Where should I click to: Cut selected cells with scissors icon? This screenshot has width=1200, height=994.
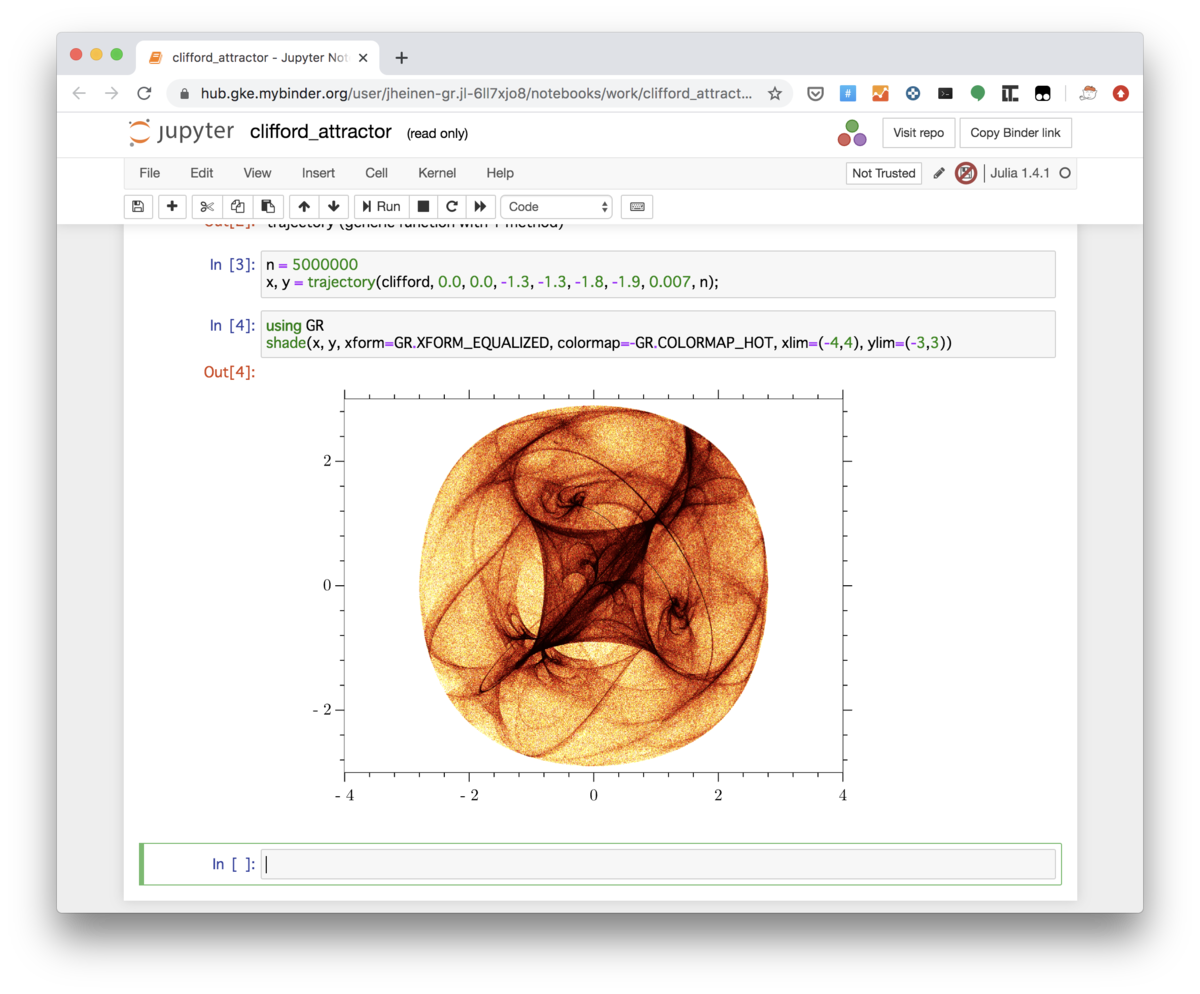[207, 207]
